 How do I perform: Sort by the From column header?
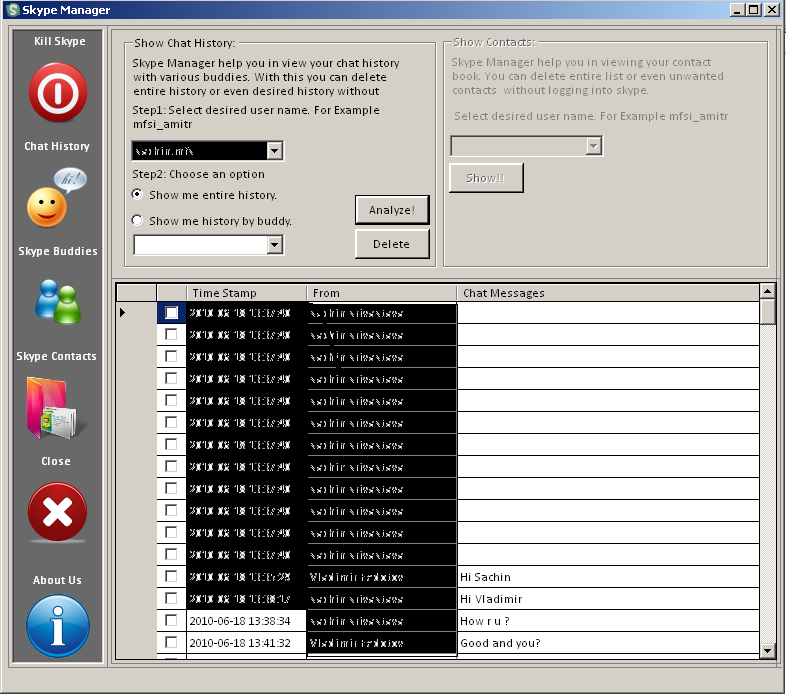[381, 293]
